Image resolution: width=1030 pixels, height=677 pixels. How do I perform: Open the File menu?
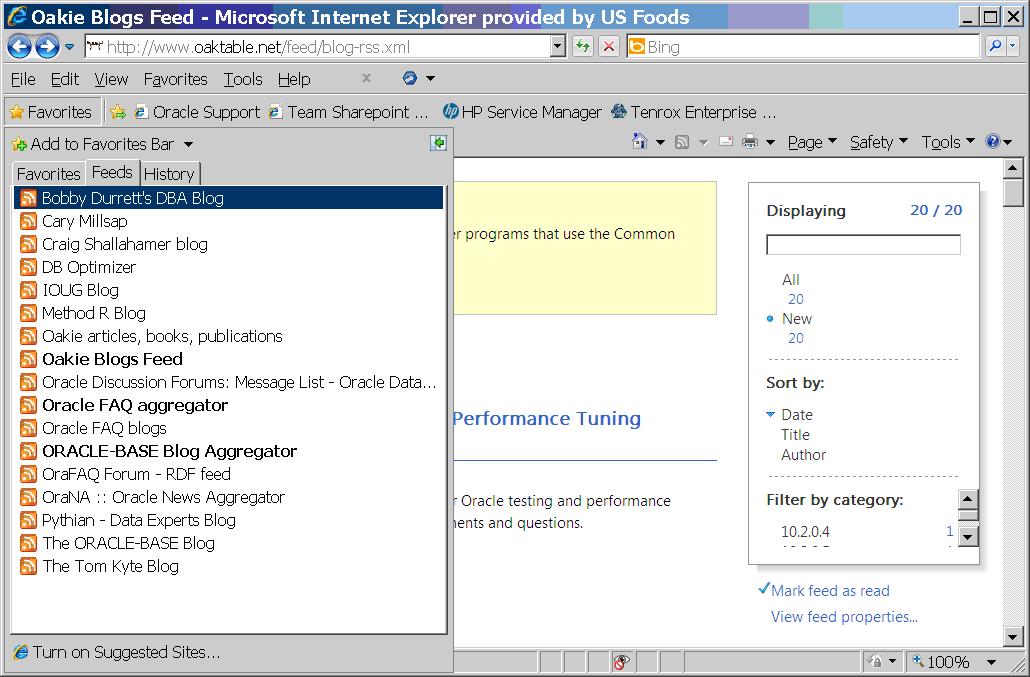tap(23, 79)
